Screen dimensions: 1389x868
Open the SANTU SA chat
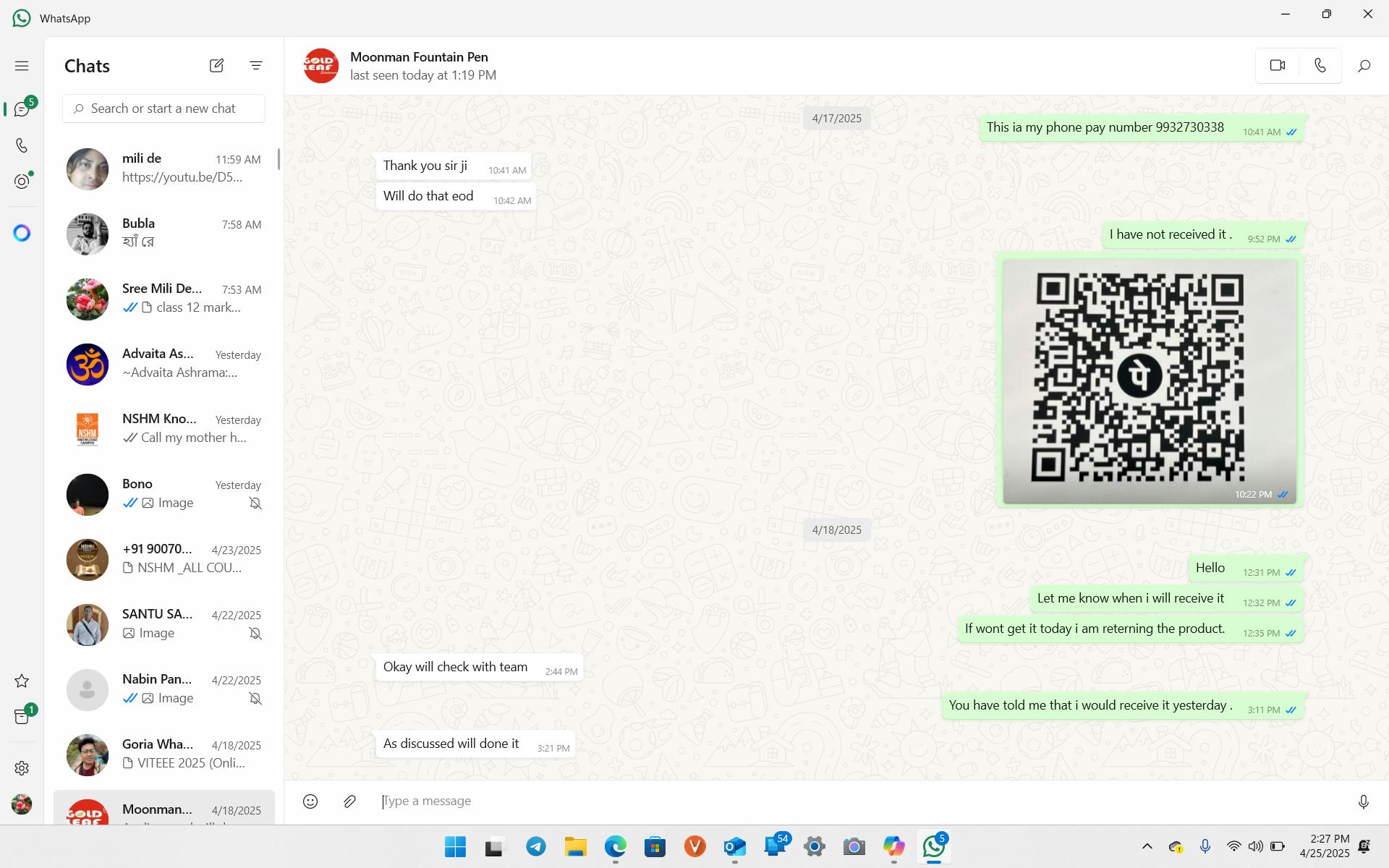pyautogui.click(x=164, y=624)
